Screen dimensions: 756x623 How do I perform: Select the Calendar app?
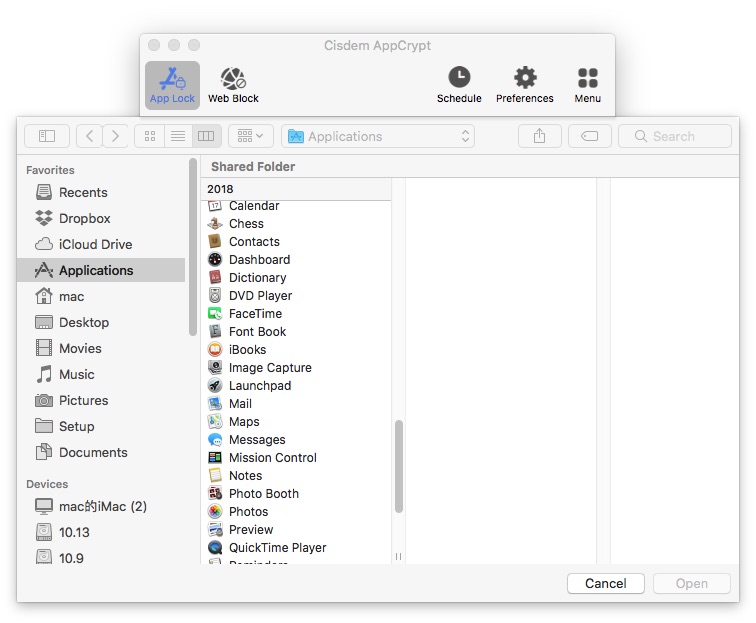click(x=296, y=206)
